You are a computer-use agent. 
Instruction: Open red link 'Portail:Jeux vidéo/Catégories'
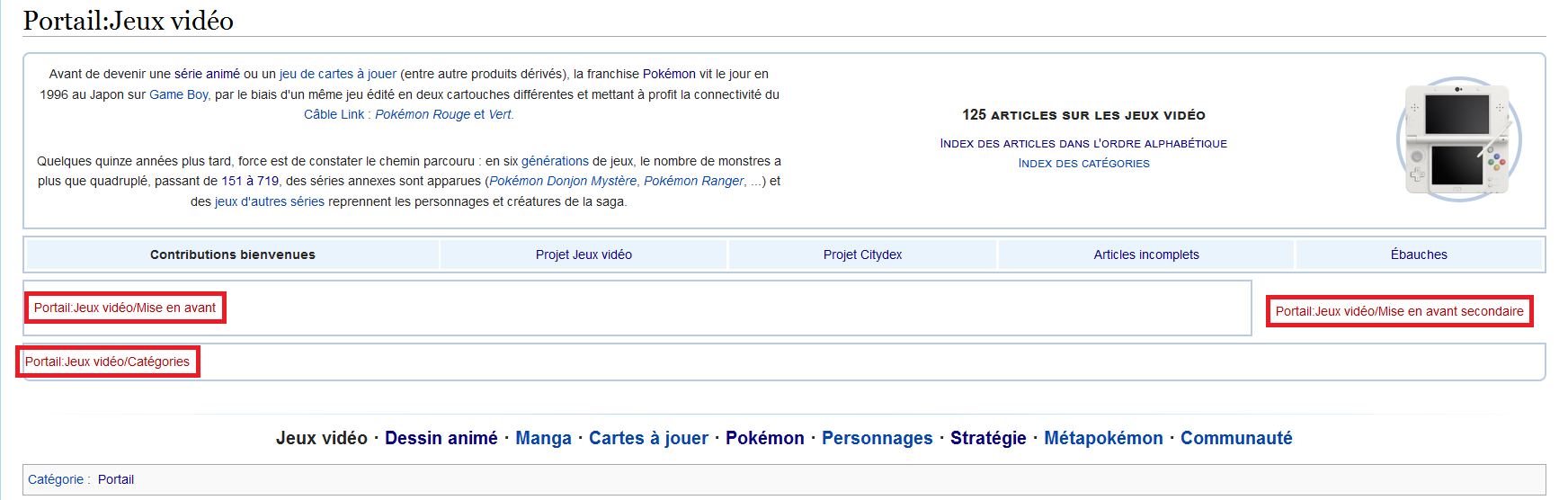pos(107,362)
